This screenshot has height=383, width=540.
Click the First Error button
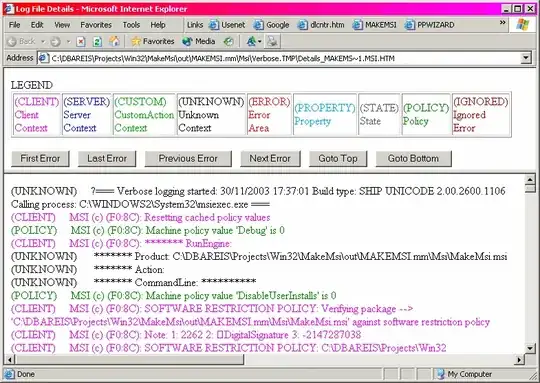40,158
